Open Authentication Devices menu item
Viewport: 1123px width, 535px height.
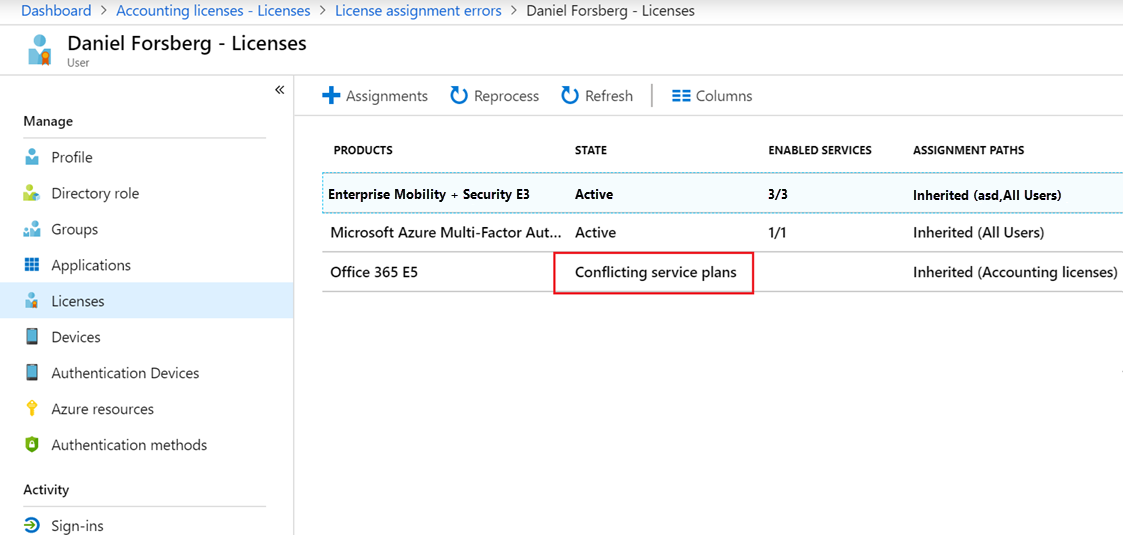click(x=125, y=373)
